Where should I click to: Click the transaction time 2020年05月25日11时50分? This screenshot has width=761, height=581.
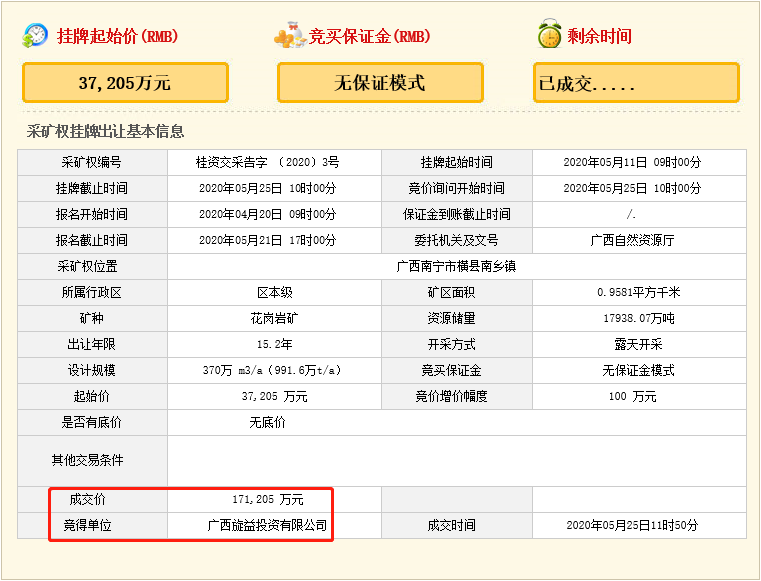click(x=632, y=525)
